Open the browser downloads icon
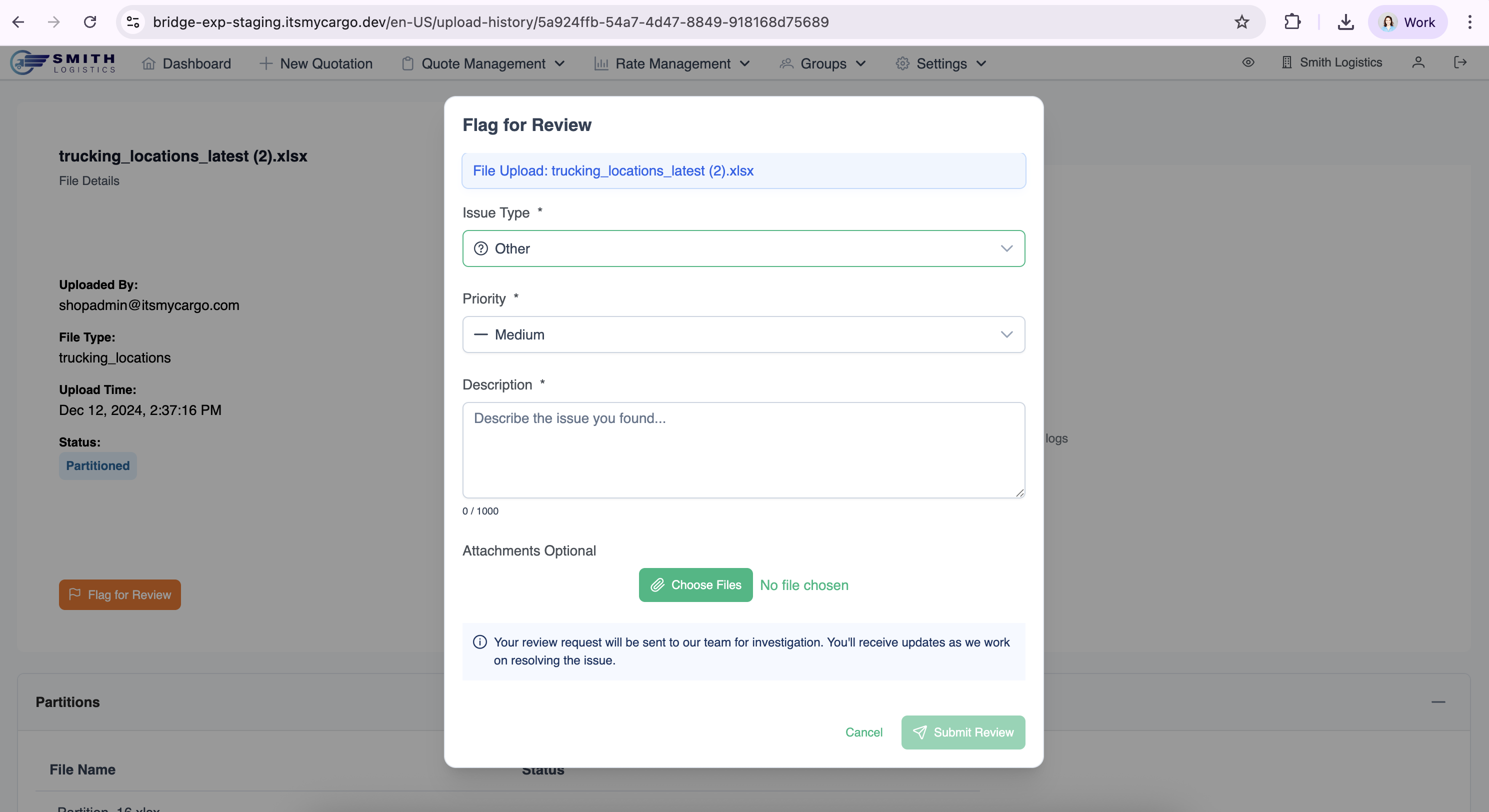Viewport: 1489px width, 812px height. click(1345, 22)
